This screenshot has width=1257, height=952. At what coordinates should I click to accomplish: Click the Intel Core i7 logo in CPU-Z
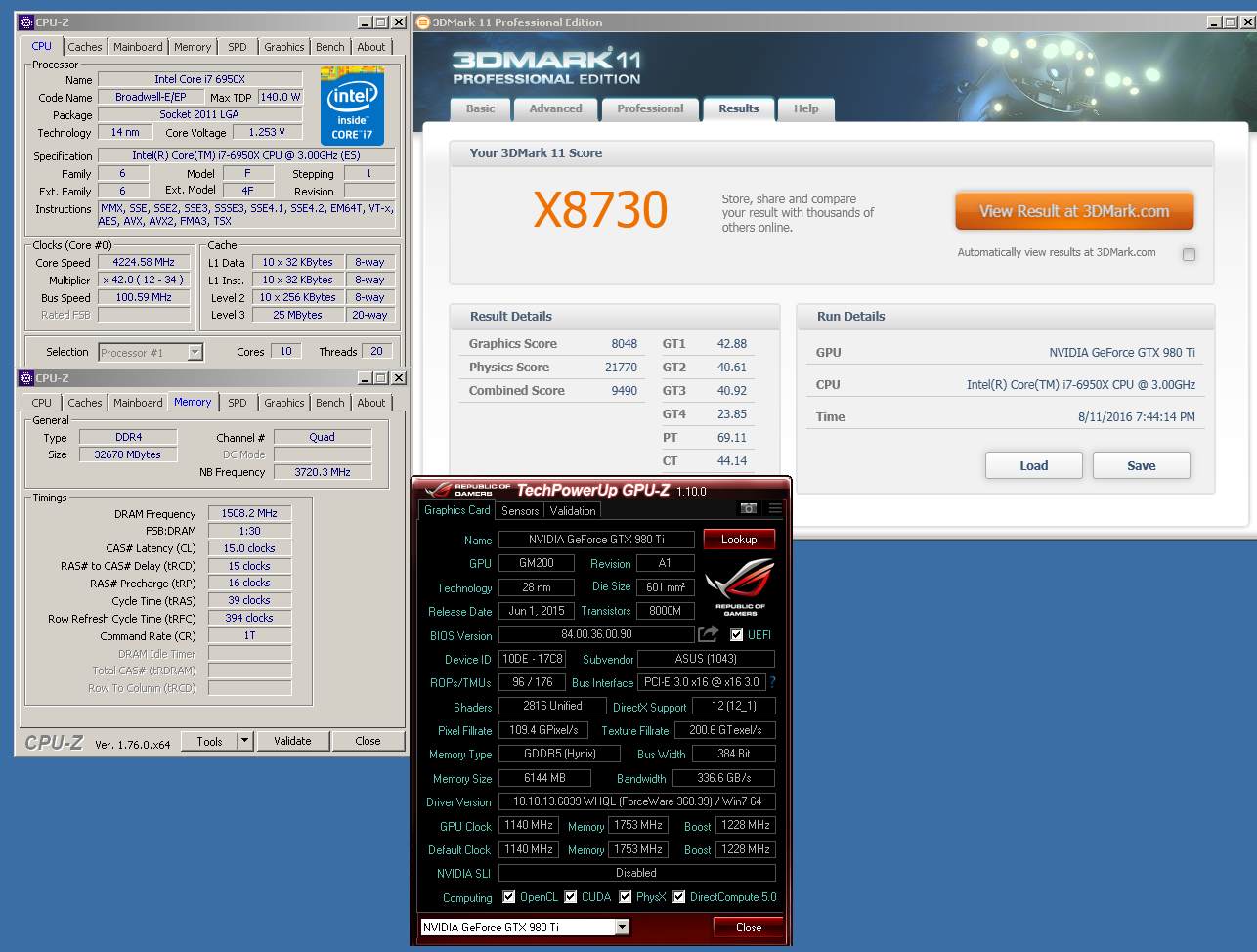[352, 107]
